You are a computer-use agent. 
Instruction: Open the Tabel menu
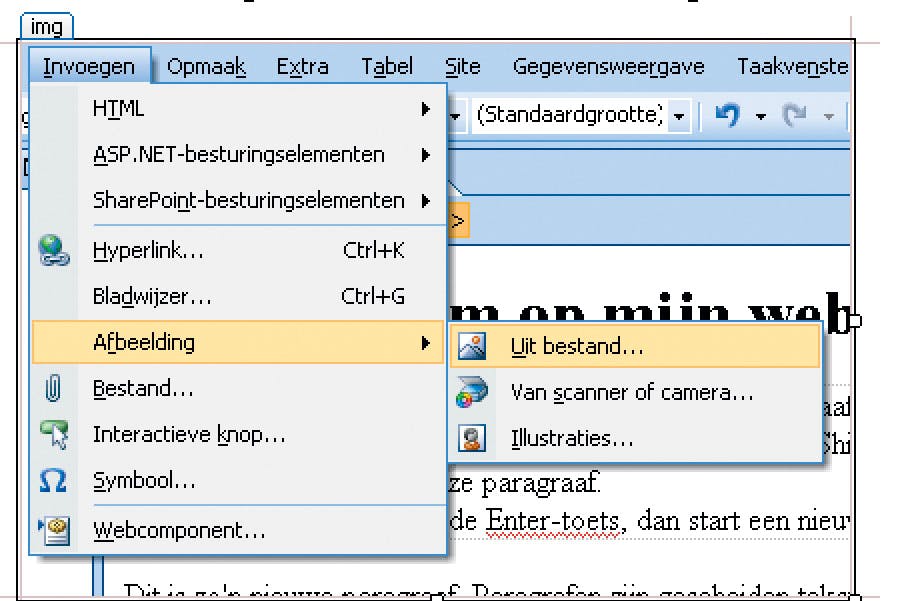387,66
